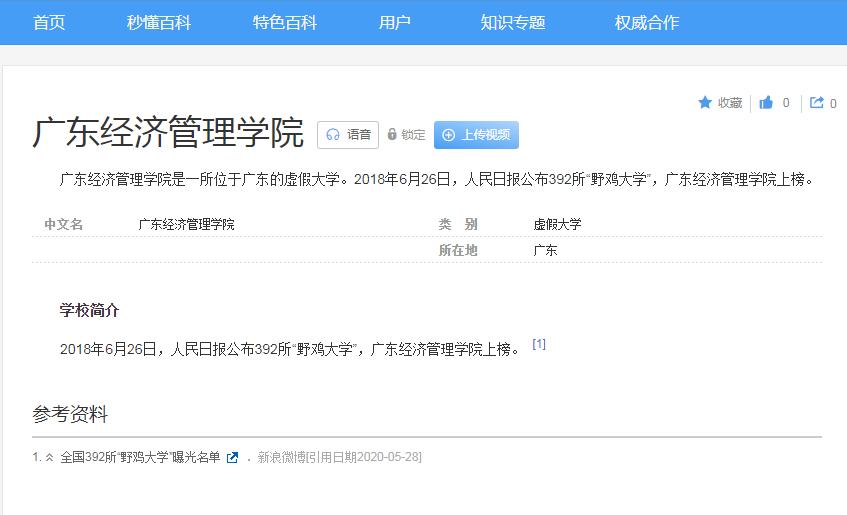Click the 学校简介 paragraph starting 2018年6月26日
The image size is (847, 515).
290,349
